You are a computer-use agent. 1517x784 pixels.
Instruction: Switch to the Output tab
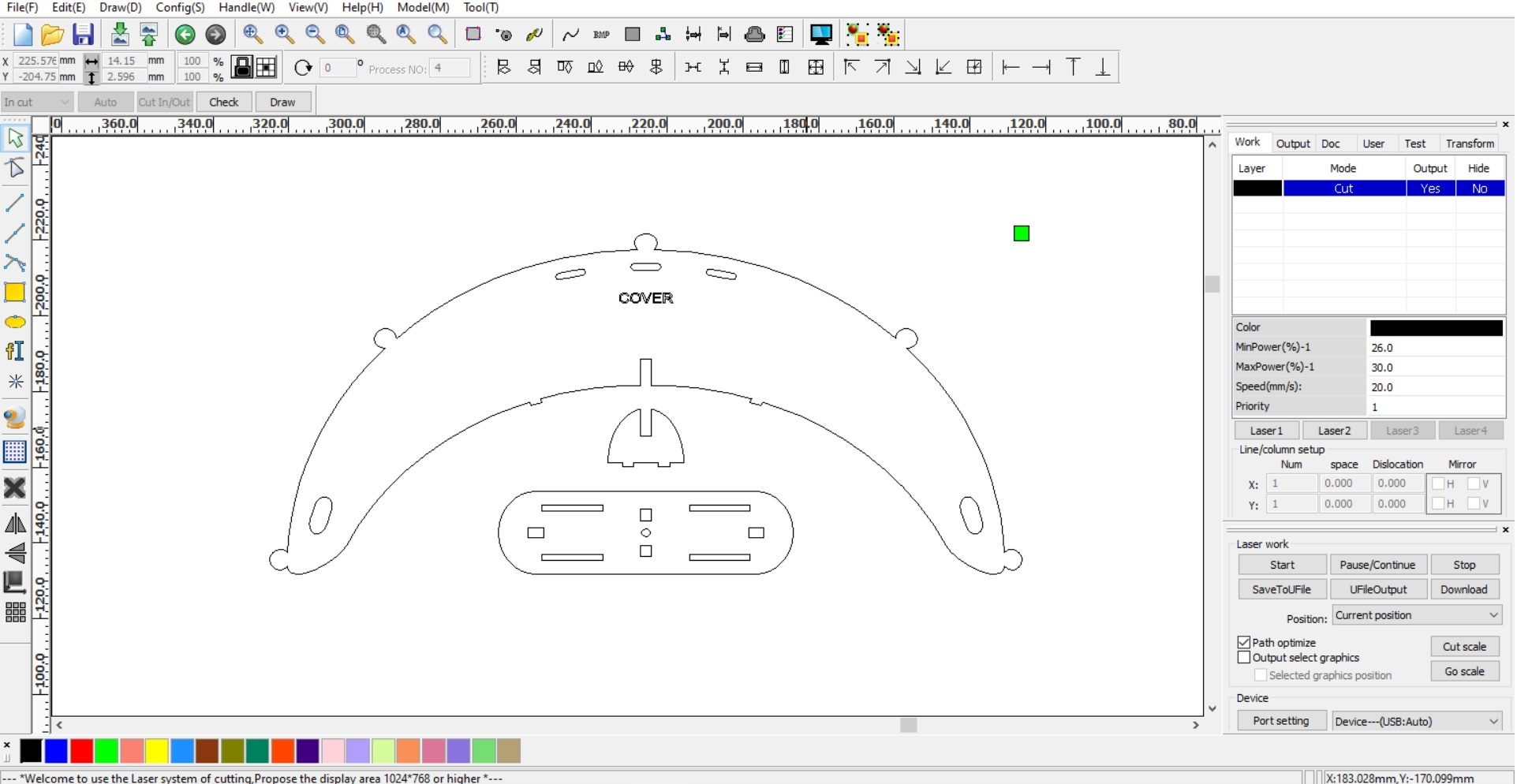pyautogui.click(x=1293, y=144)
